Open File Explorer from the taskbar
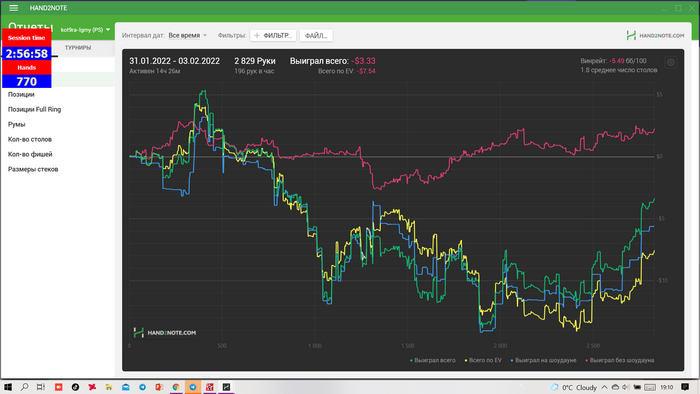 click(108, 387)
